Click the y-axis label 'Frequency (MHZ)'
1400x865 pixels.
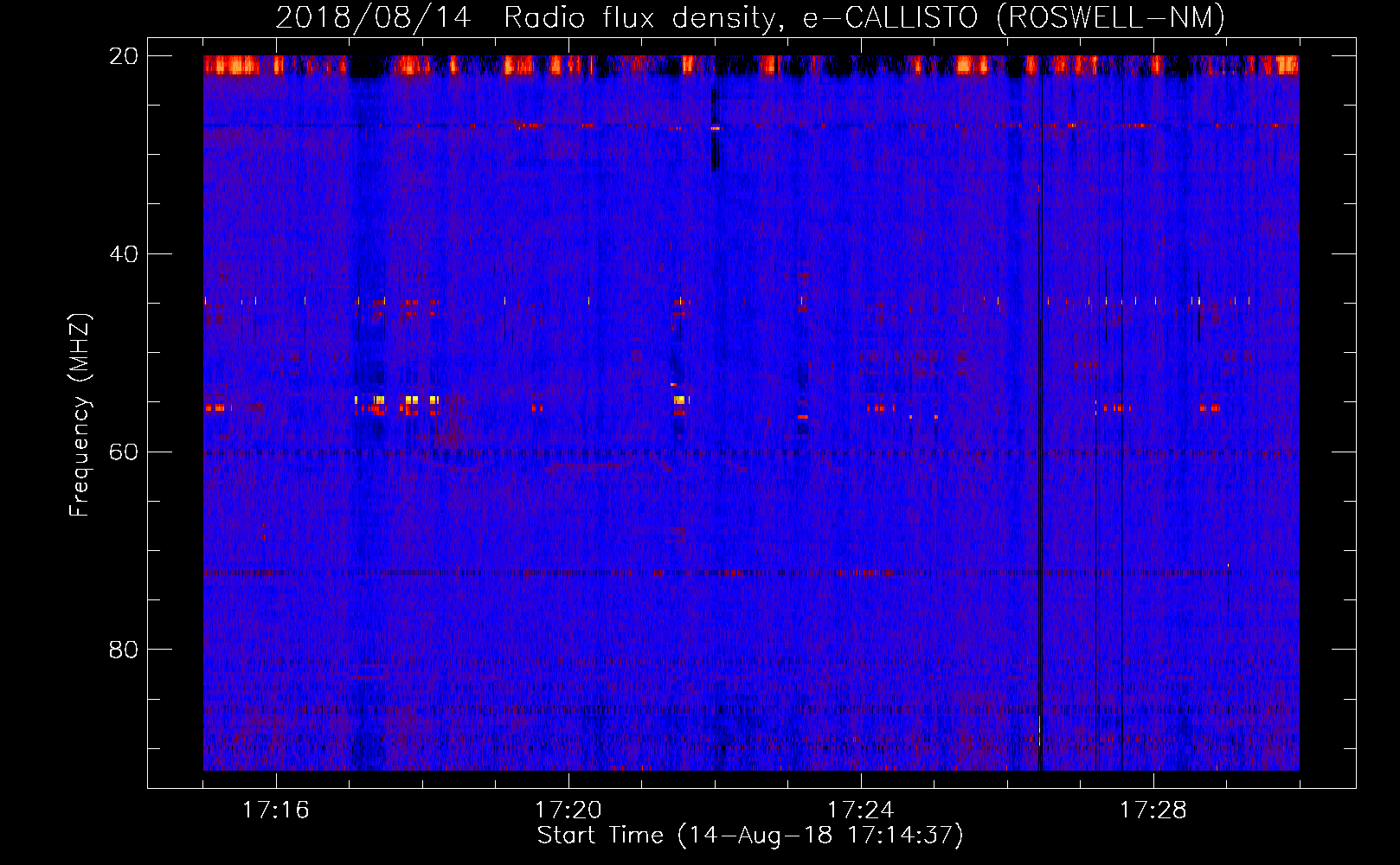coord(80,415)
